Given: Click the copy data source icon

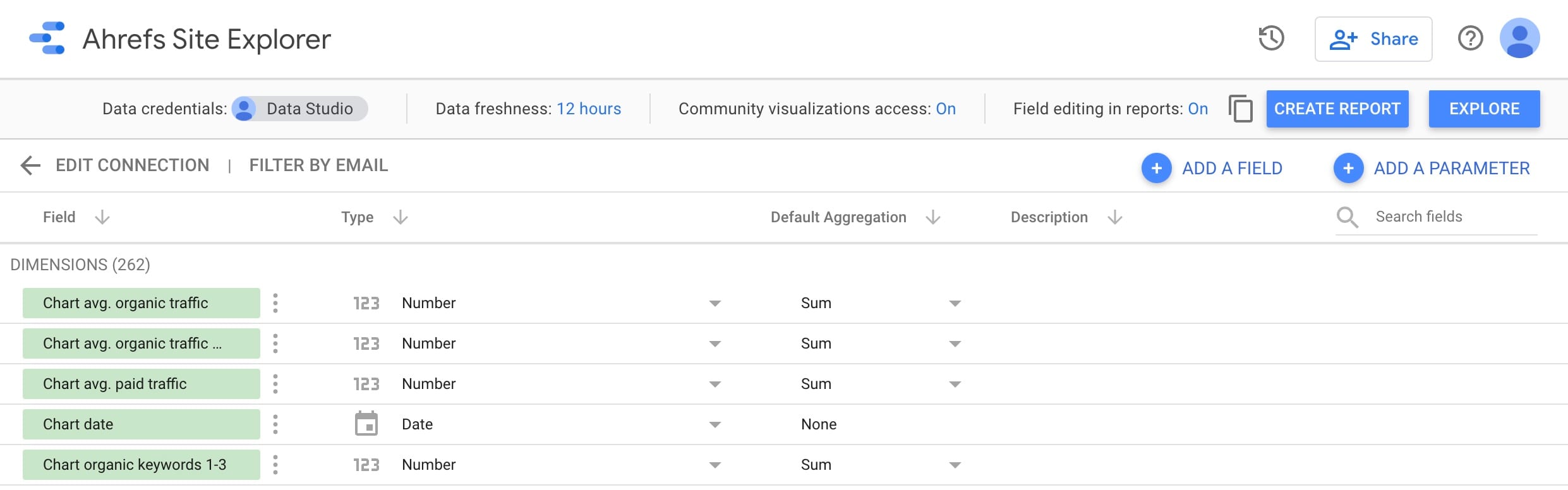Looking at the screenshot, I should pos(1241,109).
